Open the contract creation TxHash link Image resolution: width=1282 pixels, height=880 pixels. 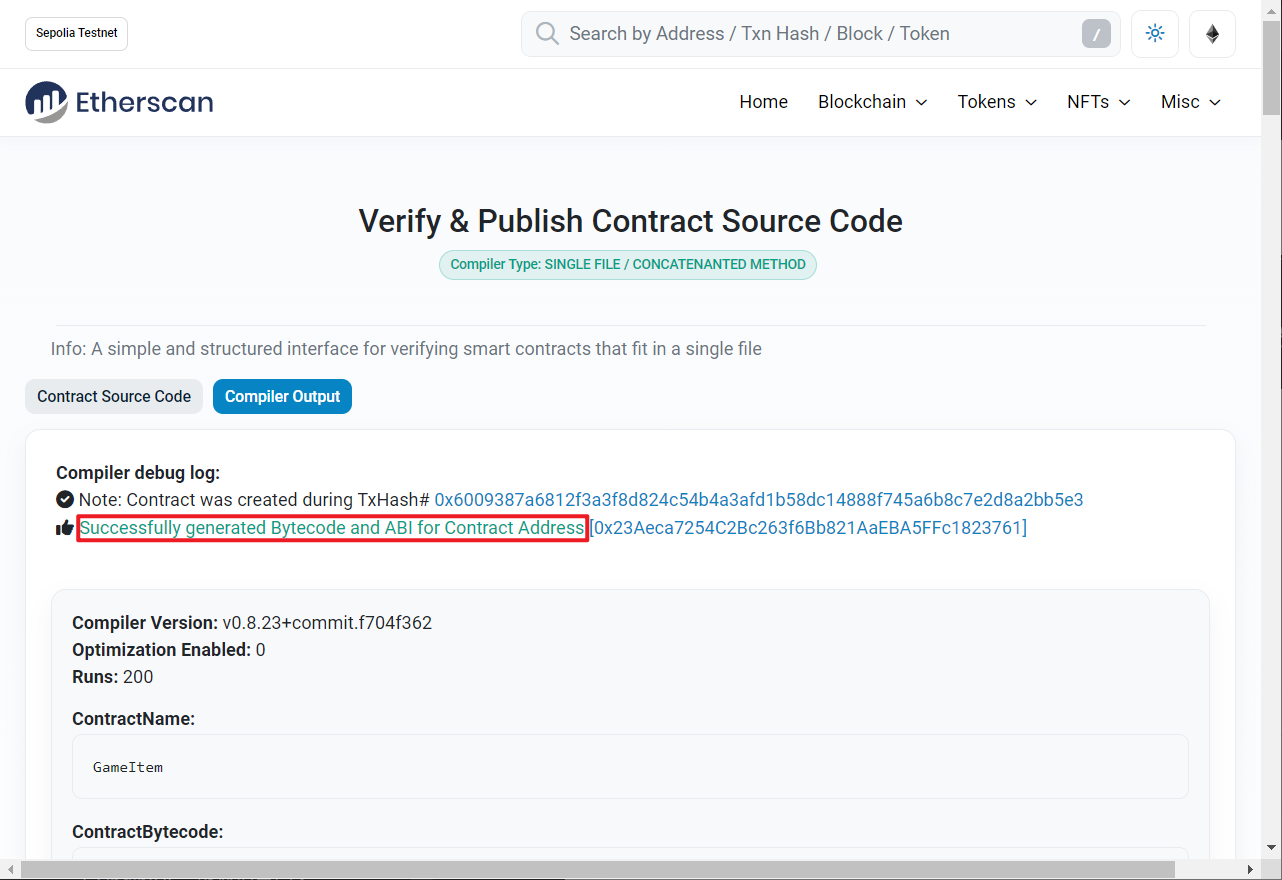point(758,500)
